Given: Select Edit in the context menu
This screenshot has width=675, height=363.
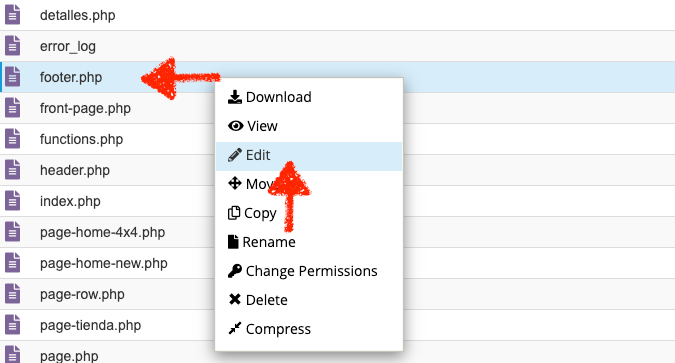Looking at the screenshot, I should 309,156.
